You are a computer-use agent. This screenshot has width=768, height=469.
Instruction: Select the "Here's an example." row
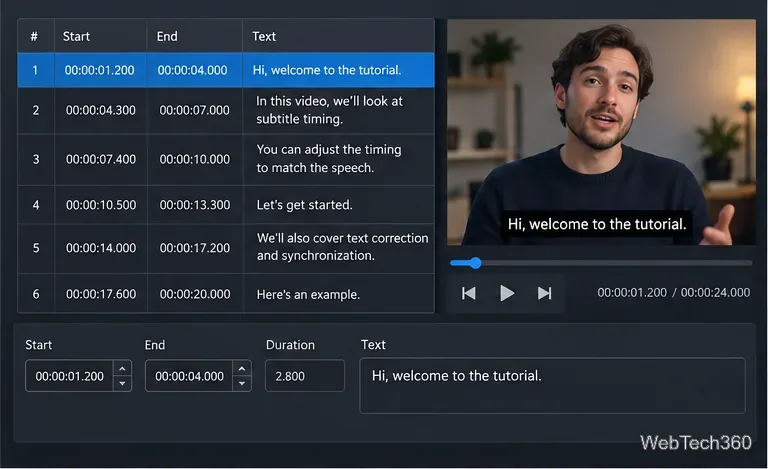[226, 294]
